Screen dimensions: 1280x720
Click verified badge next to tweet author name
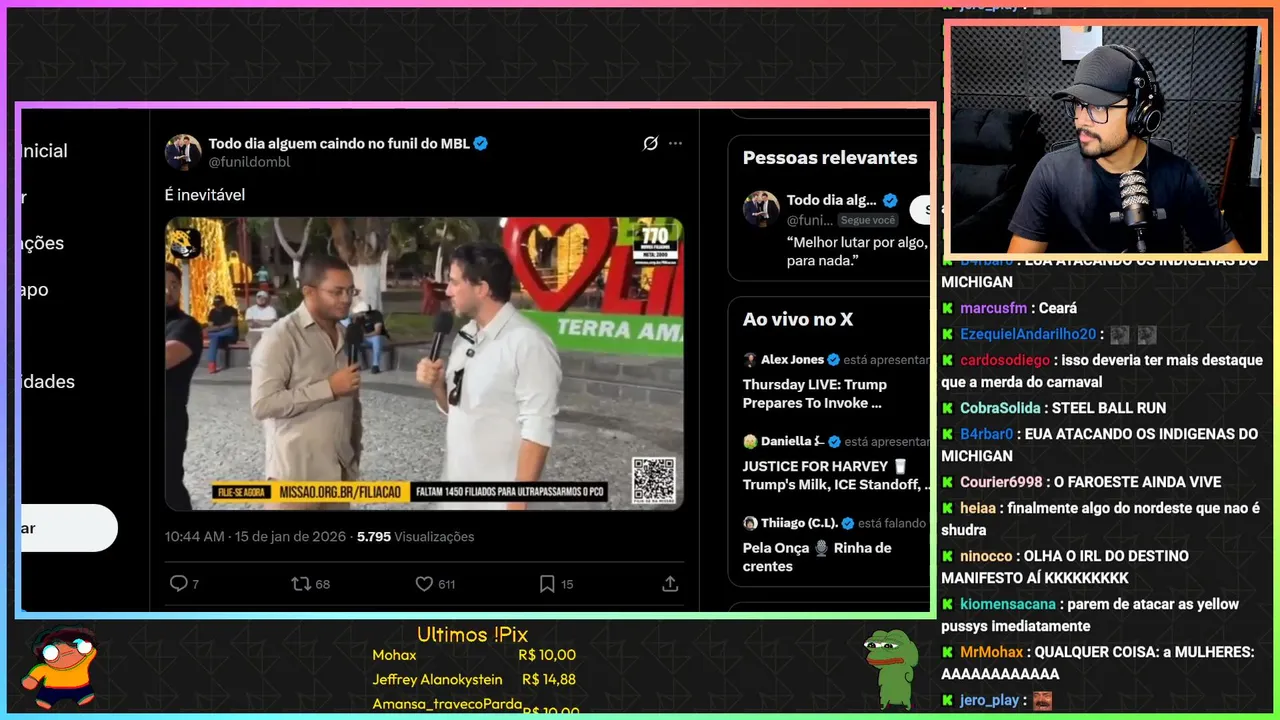pos(481,143)
